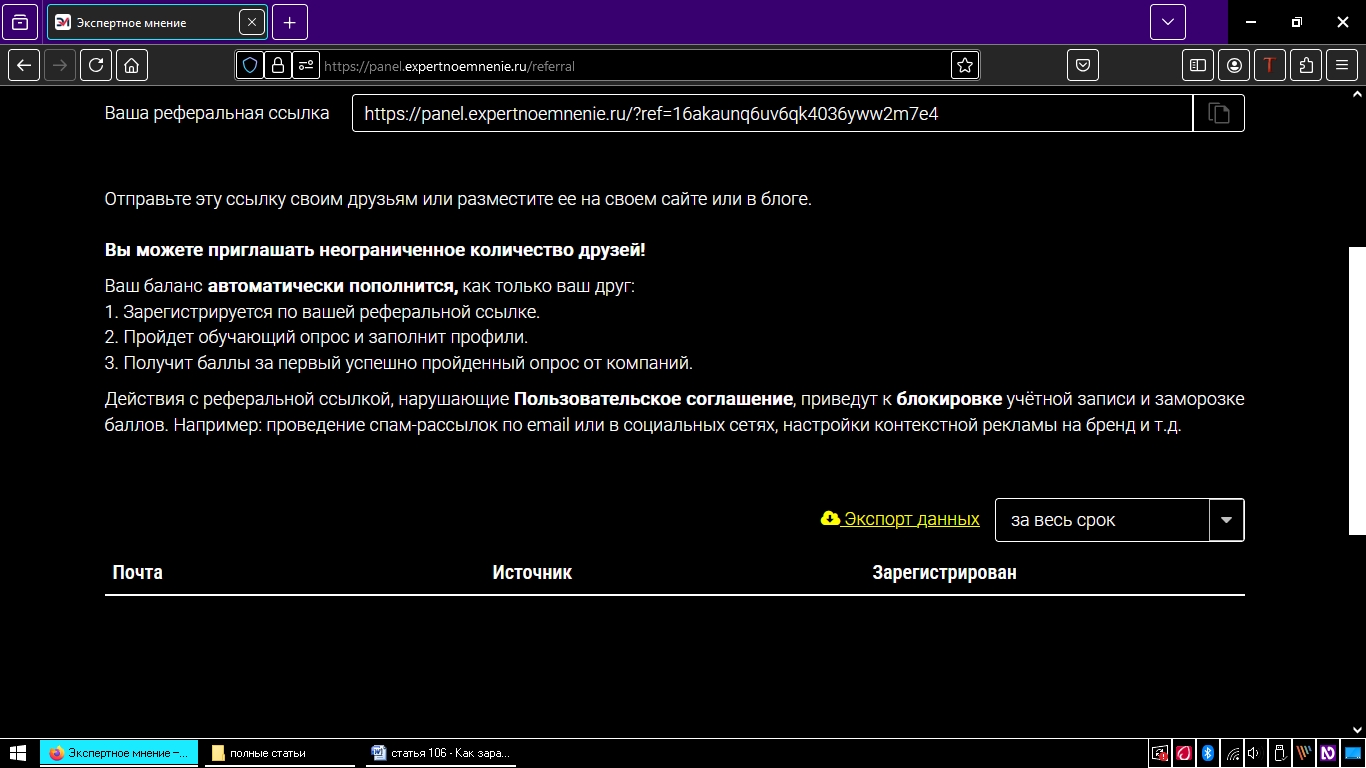The width and height of the screenshot is (1366, 768).
Task: Click the red T extension icon
Action: click(x=1270, y=65)
